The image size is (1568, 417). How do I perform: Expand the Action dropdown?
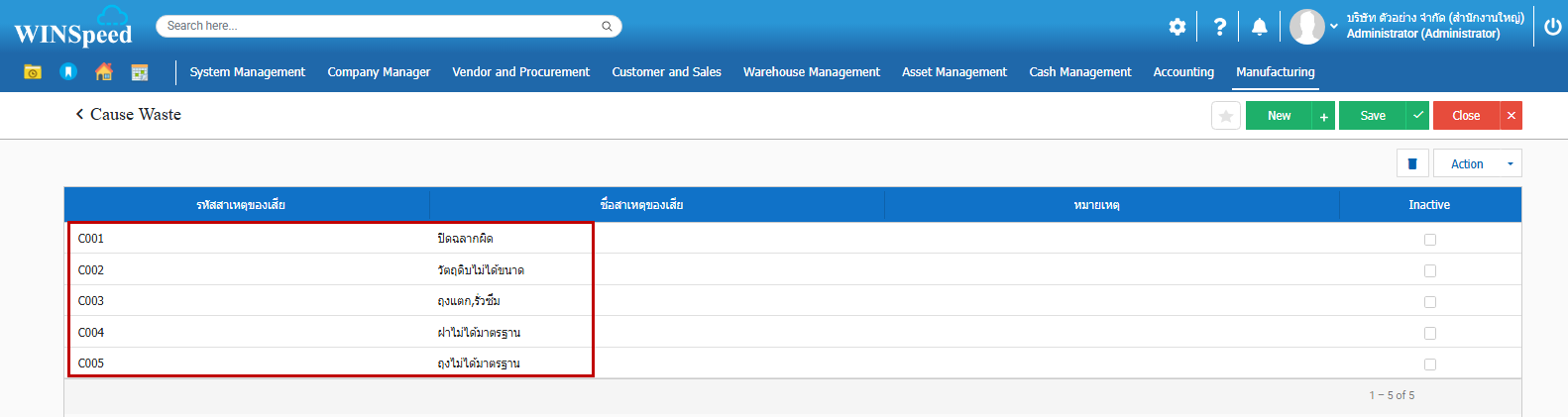[1477, 163]
